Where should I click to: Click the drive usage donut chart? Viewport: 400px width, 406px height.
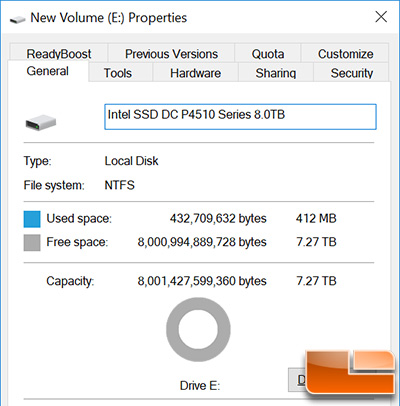[198, 329]
